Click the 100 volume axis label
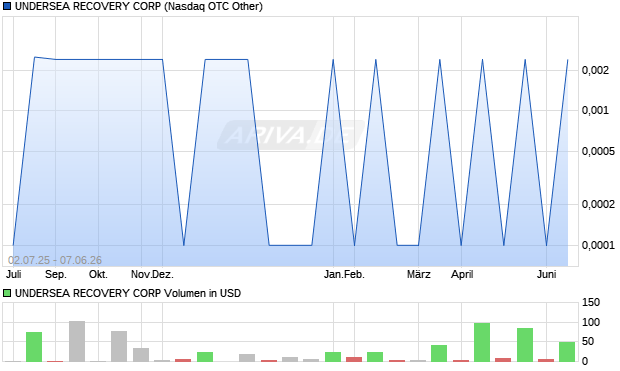This screenshot has width=620, height=371. [x=591, y=322]
